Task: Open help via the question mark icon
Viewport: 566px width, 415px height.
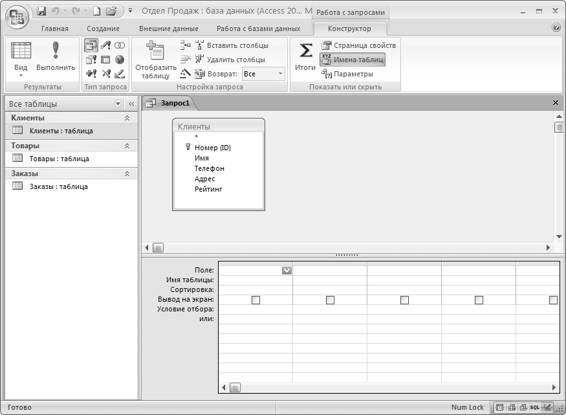Action: pyautogui.click(x=556, y=28)
